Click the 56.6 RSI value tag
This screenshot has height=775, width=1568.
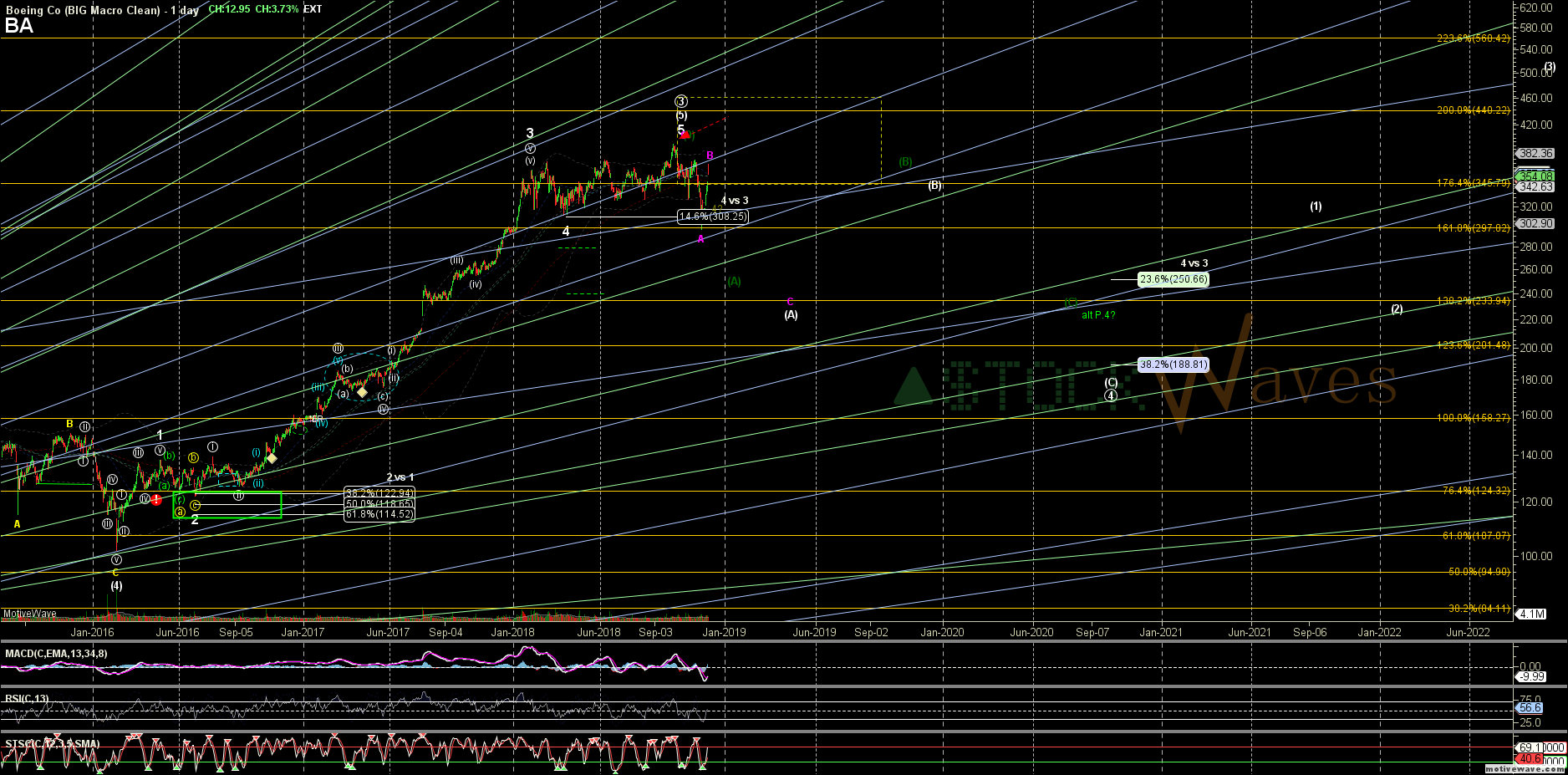pos(1530,707)
